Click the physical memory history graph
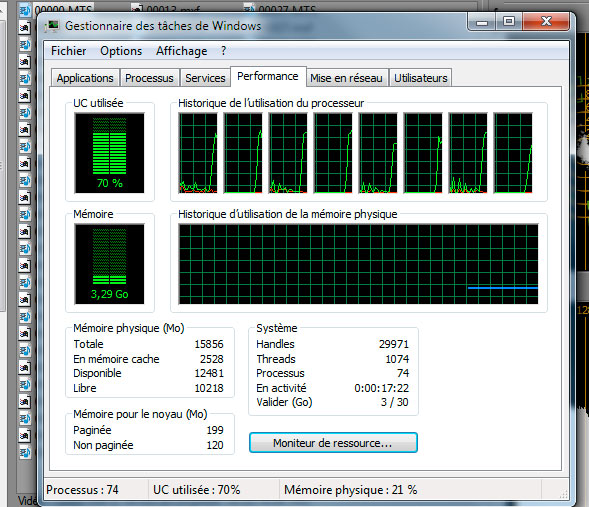The height and width of the screenshot is (507, 589). click(358, 264)
